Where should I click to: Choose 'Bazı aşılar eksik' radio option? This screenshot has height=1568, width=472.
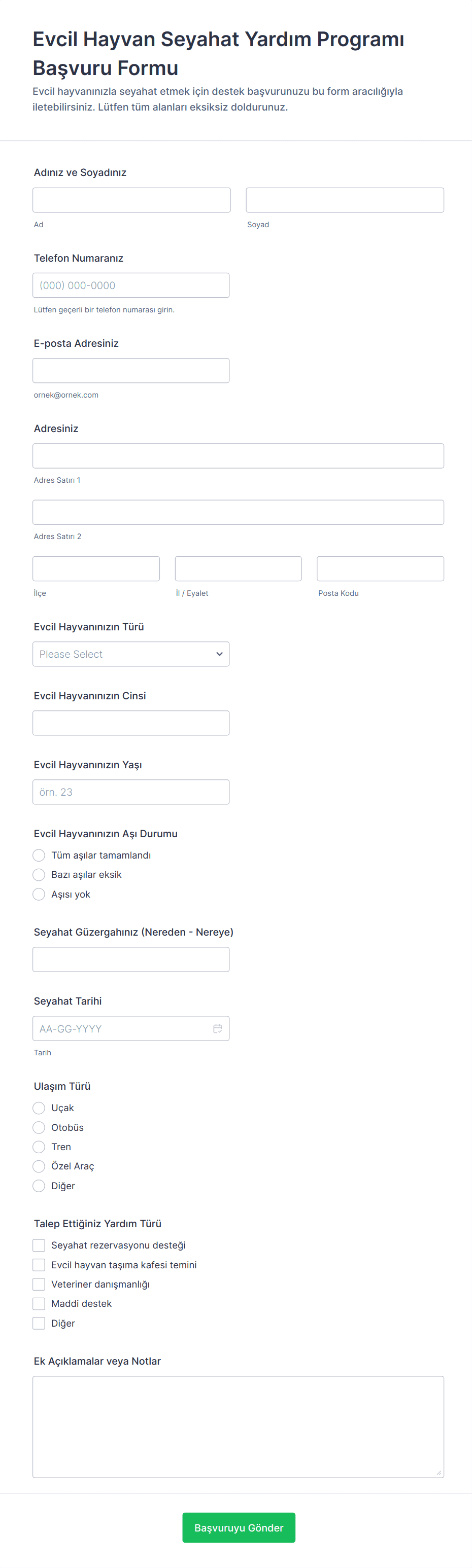tap(39, 875)
